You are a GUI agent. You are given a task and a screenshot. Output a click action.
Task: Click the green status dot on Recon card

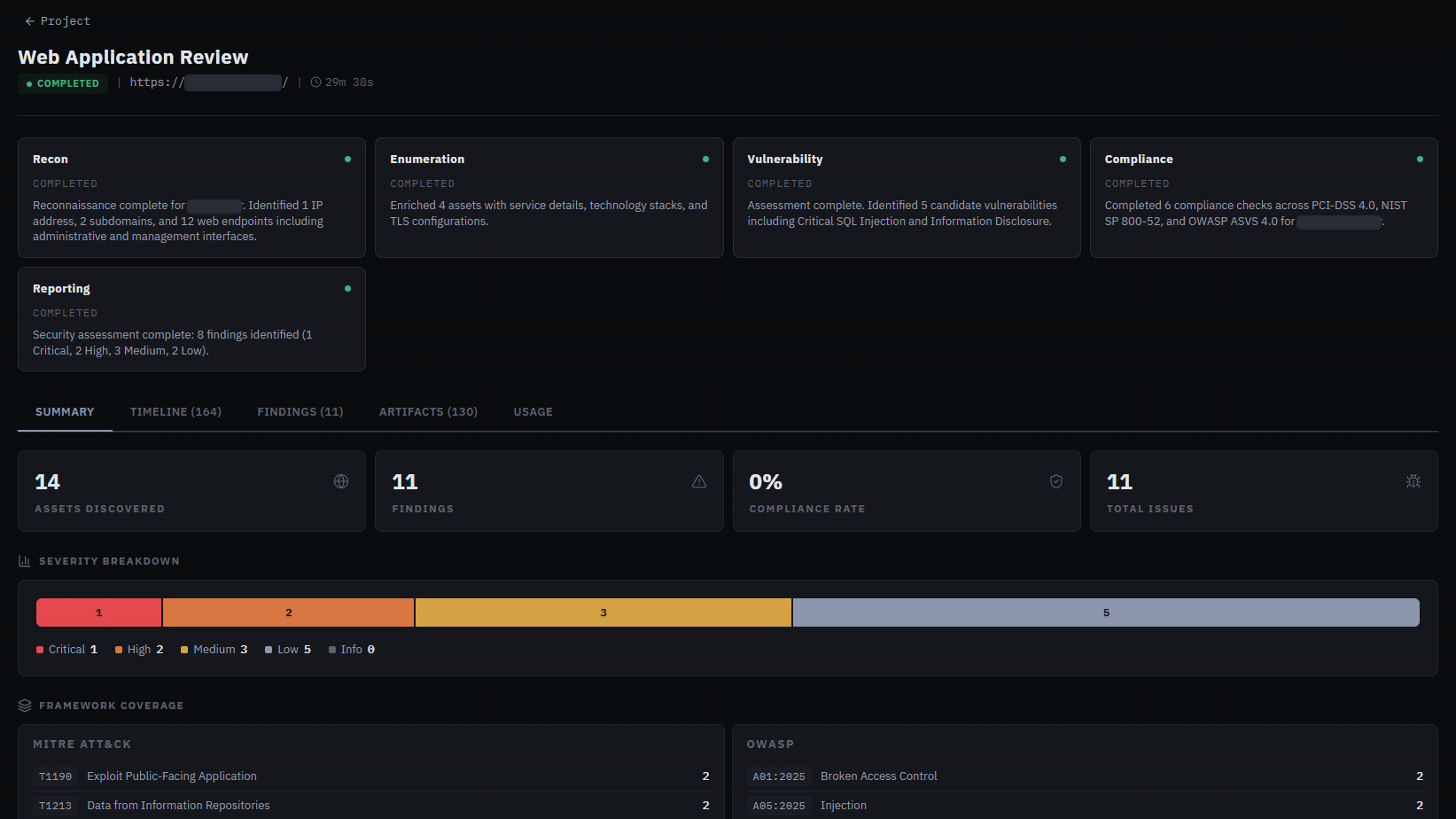tap(347, 160)
